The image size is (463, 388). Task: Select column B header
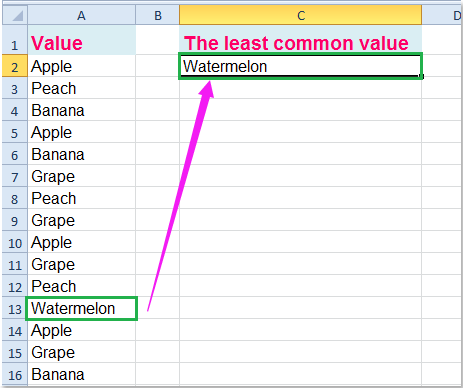point(158,15)
